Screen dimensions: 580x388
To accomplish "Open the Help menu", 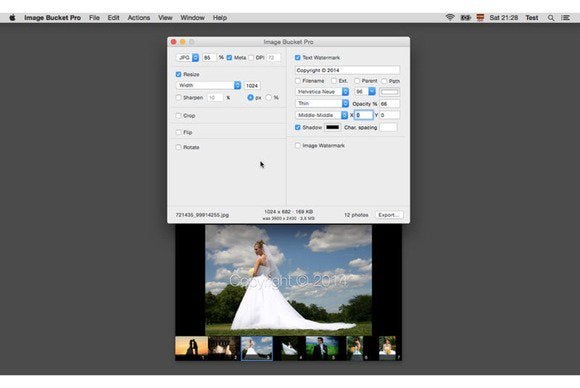I will tap(220, 18).
